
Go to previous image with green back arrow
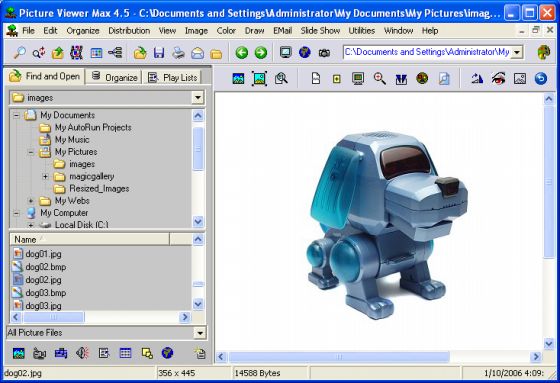[242, 53]
